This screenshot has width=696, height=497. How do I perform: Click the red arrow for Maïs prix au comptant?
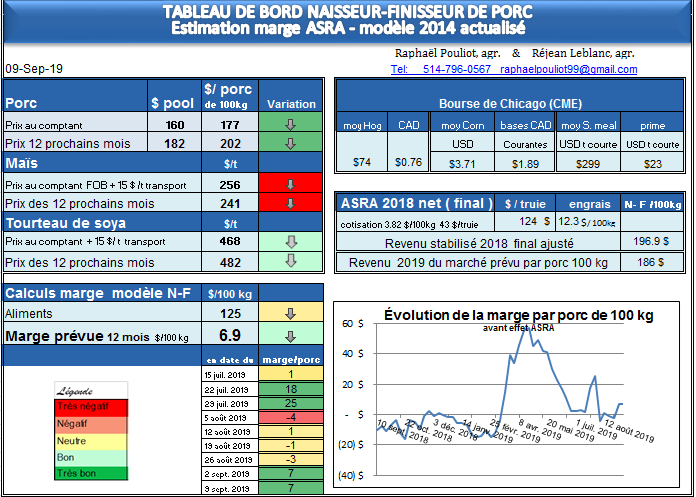(291, 185)
